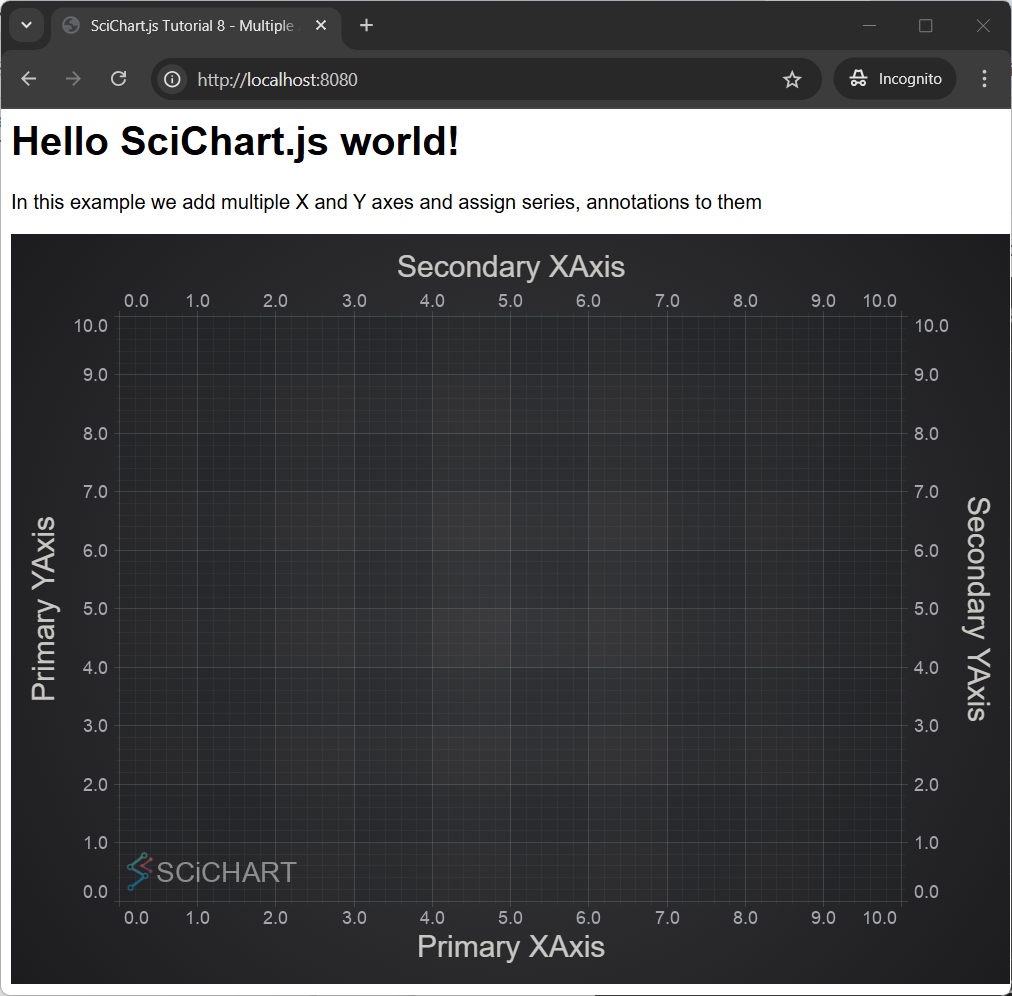Click the Hello SciChart.js world! heading
The image size is (1012, 996).
pos(236,142)
